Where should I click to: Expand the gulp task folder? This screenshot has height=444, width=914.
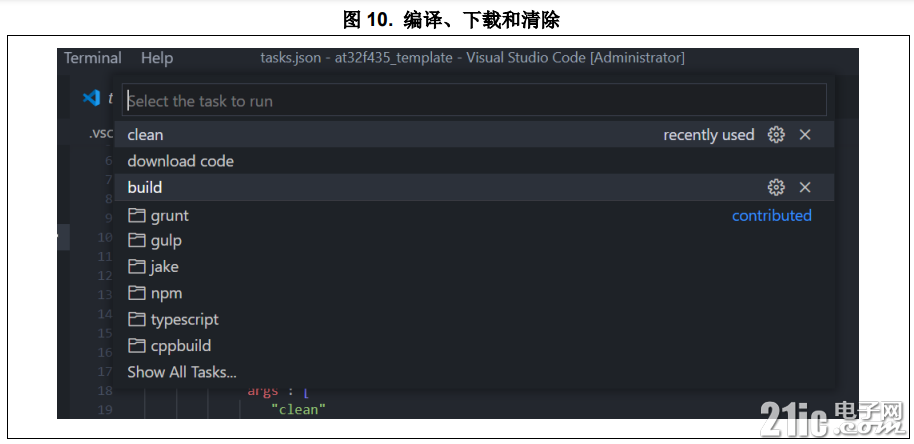pos(474,240)
